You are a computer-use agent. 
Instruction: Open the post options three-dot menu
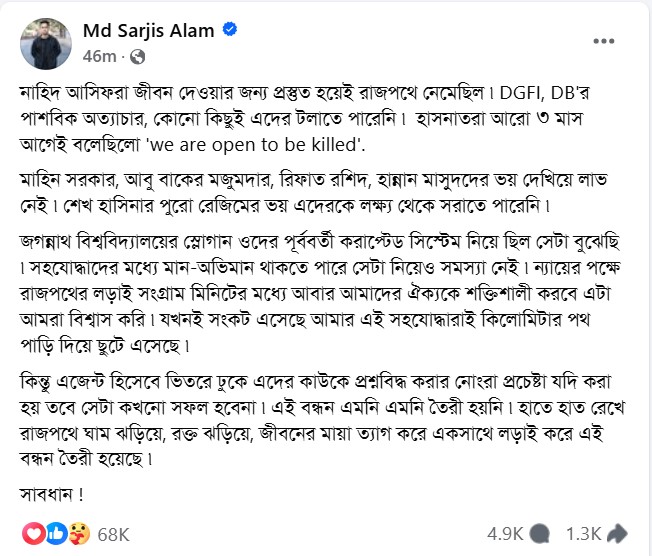click(604, 41)
